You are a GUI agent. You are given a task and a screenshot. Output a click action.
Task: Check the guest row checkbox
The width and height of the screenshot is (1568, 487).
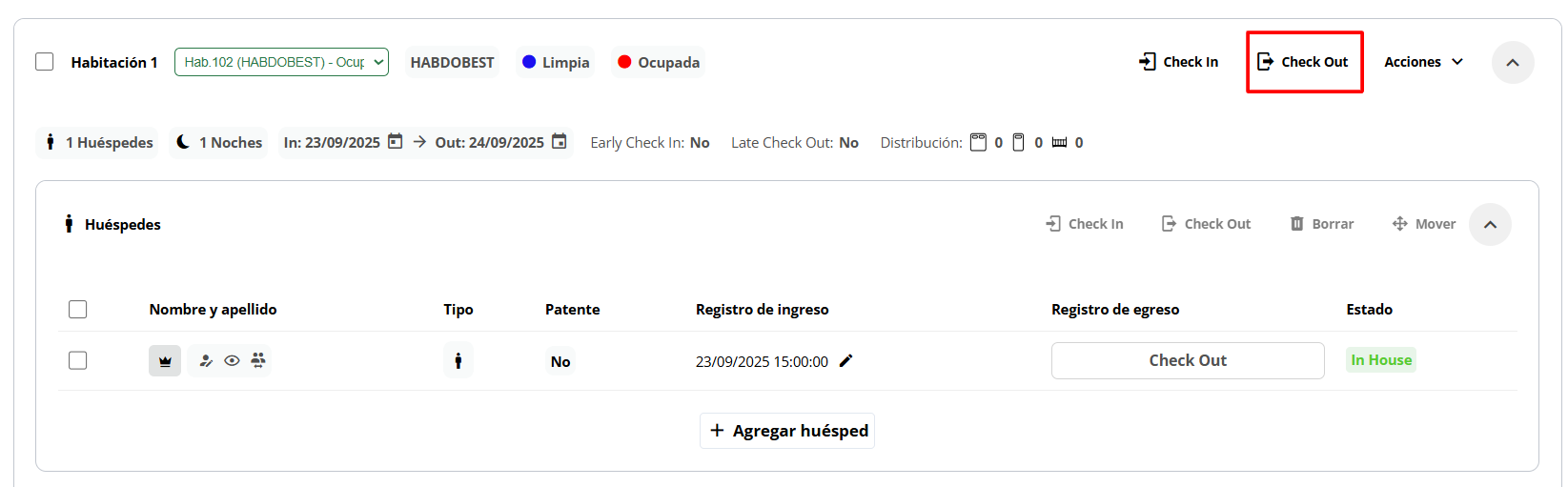[78, 360]
